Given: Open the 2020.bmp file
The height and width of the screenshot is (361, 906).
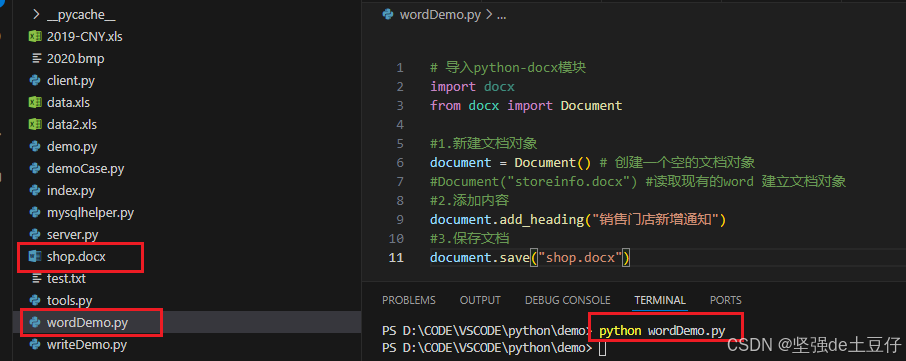Looking at the screenshot, I should tap(76, 59).
